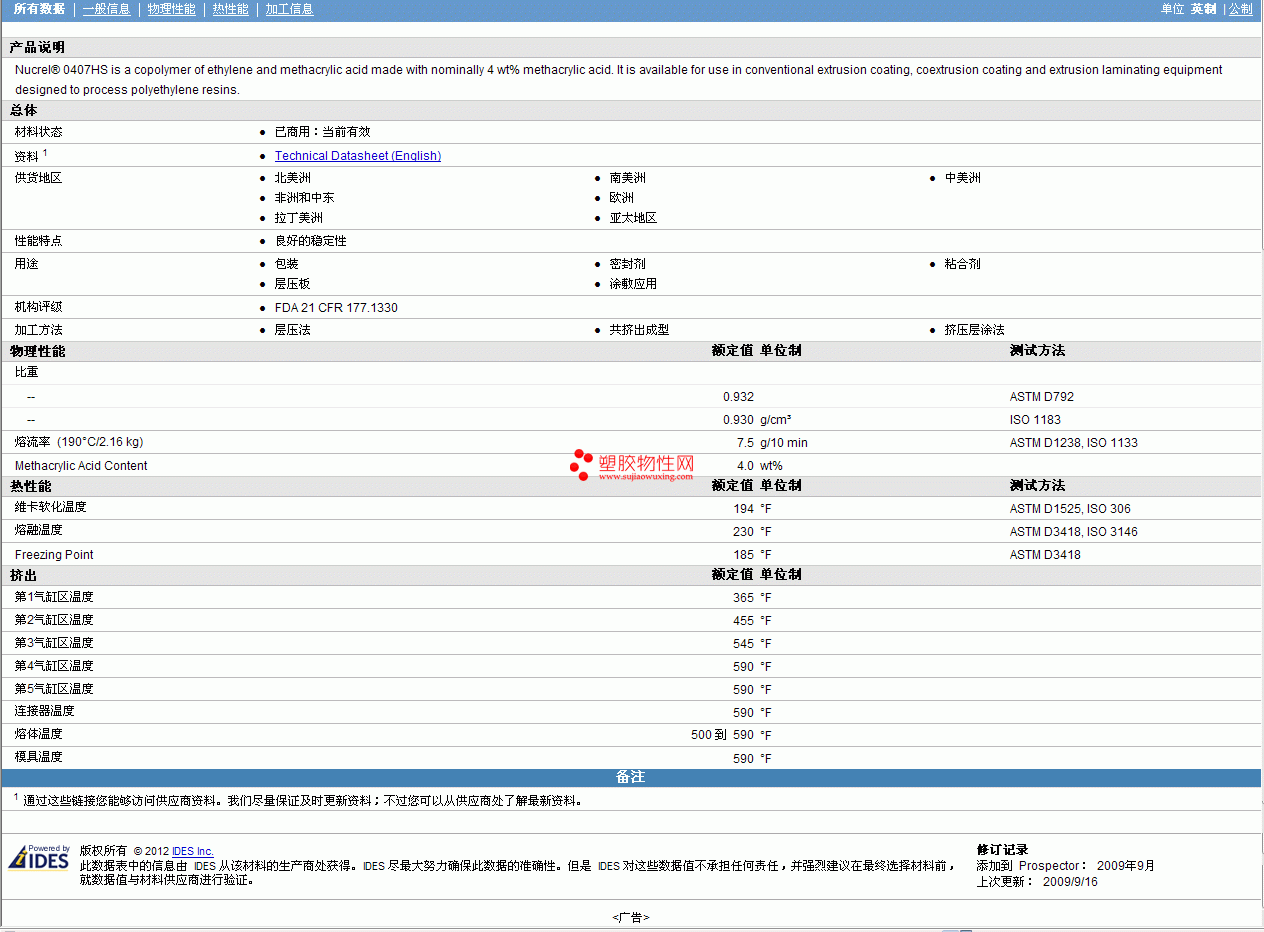1264x932 pixels.
Task: Click the 已商用：当前有效 status text
Action: click(323, 132)
